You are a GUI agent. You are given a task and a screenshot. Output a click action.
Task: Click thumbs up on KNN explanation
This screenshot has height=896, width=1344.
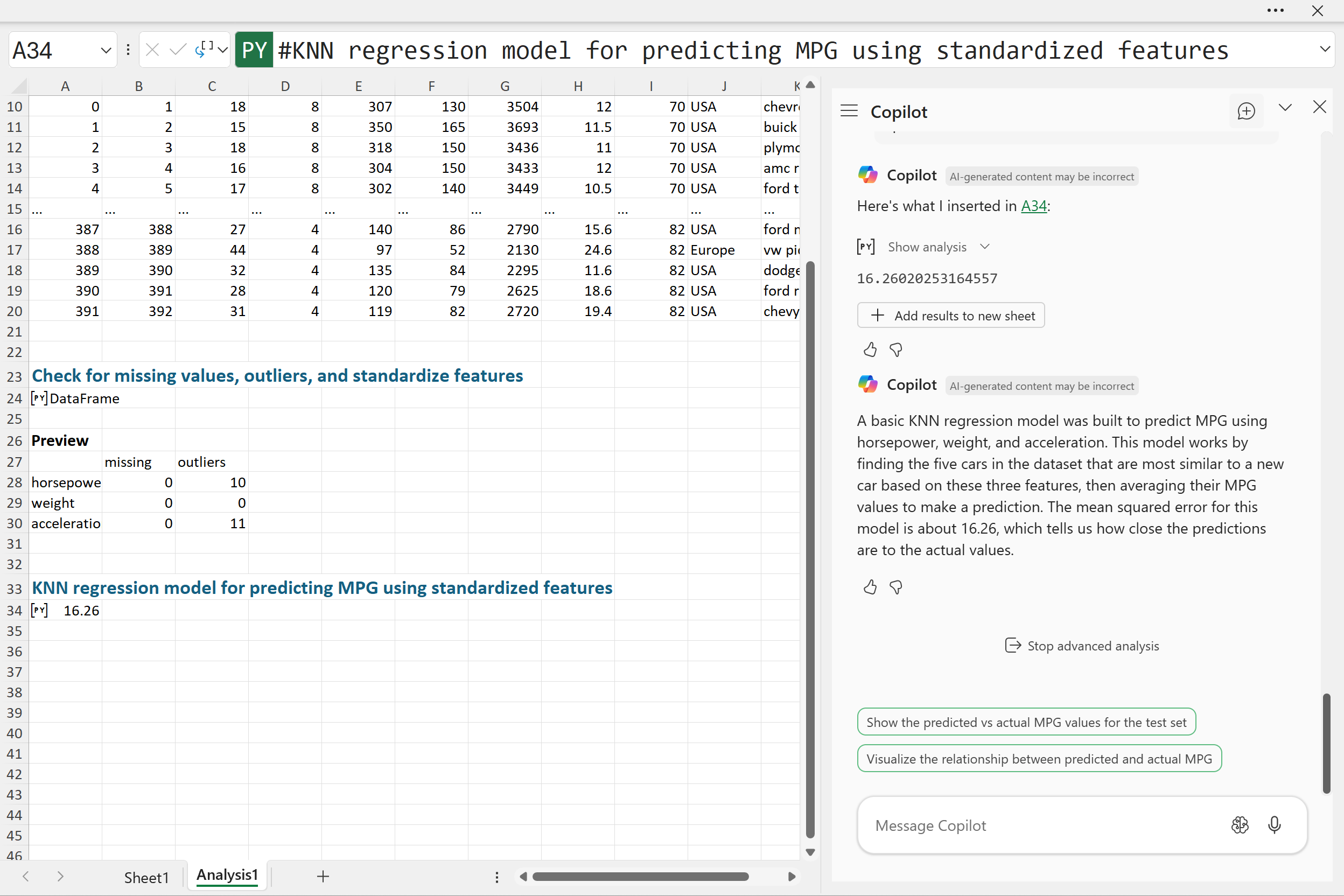coord(870,587)
